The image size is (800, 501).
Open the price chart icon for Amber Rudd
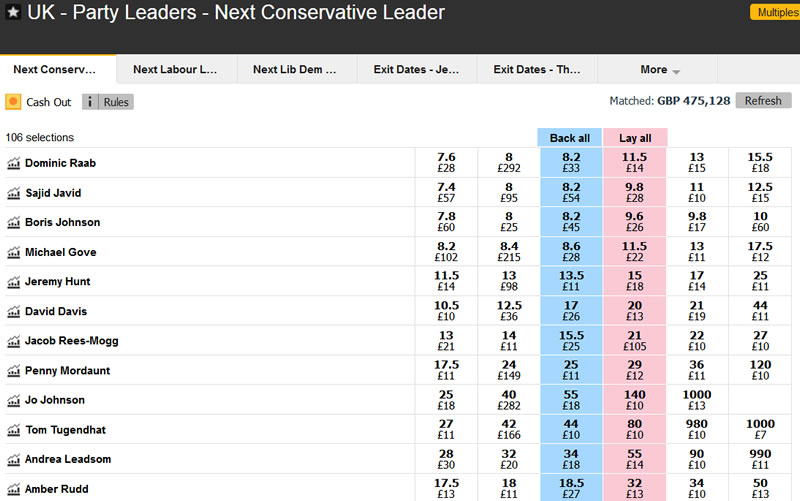[14, 489]
